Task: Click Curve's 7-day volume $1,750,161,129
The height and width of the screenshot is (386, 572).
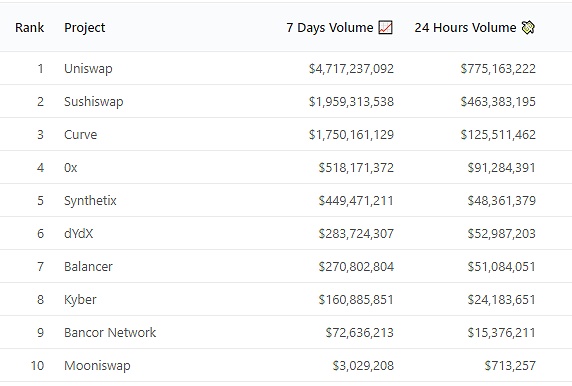Action: pyautogui.click(x=351, y=135)
